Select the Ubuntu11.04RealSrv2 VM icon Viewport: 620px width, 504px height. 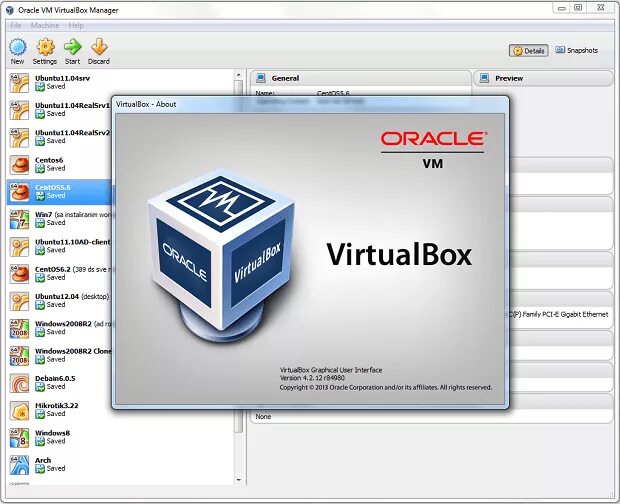pos(19,137)
